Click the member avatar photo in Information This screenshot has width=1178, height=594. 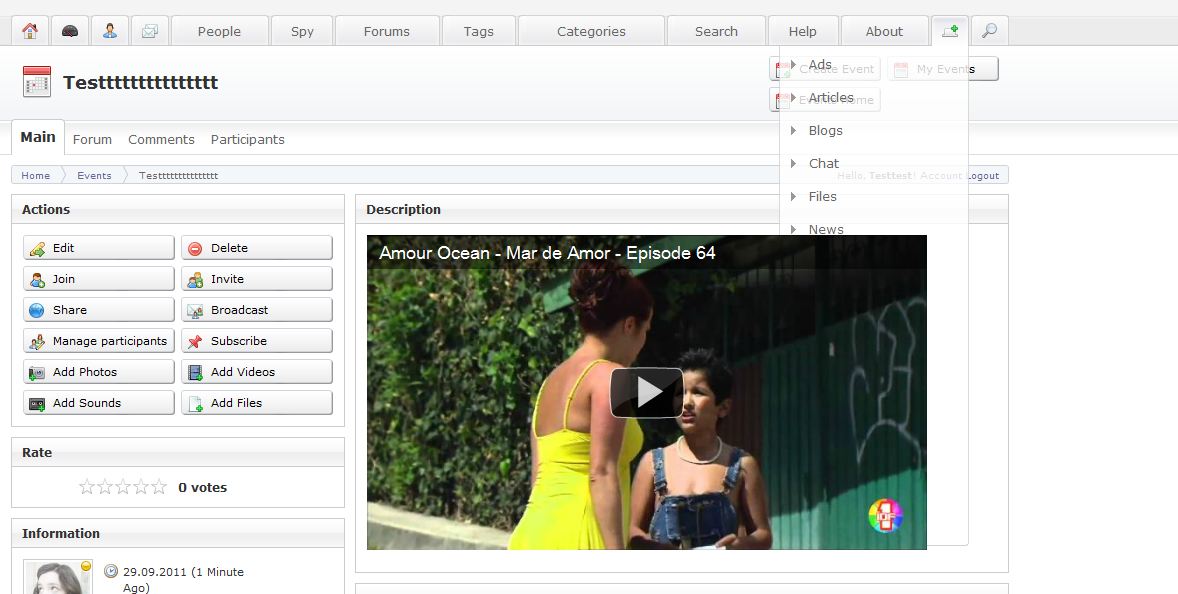pyautogui.click(x=57, y=577)
